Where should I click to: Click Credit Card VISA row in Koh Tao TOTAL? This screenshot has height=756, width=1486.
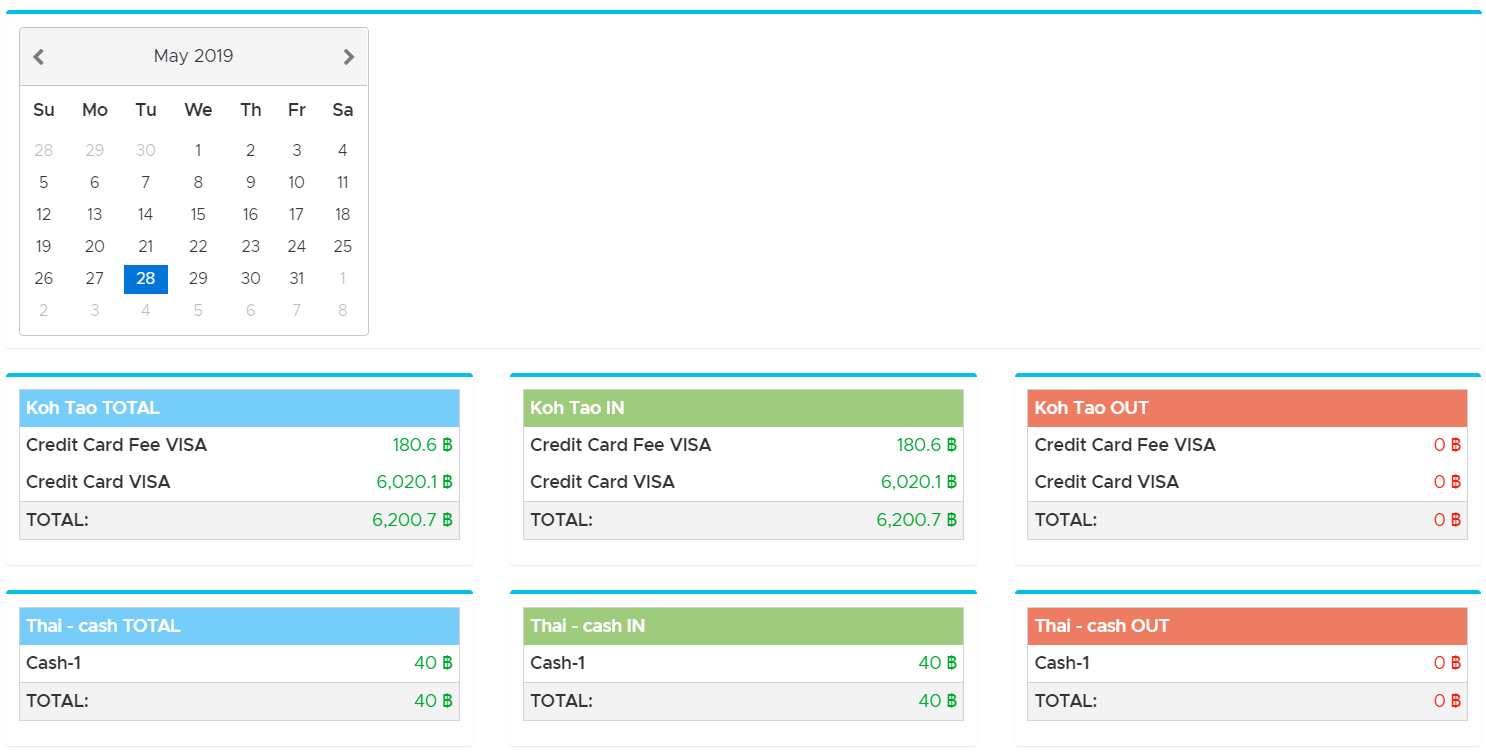[x=239, y=482]
